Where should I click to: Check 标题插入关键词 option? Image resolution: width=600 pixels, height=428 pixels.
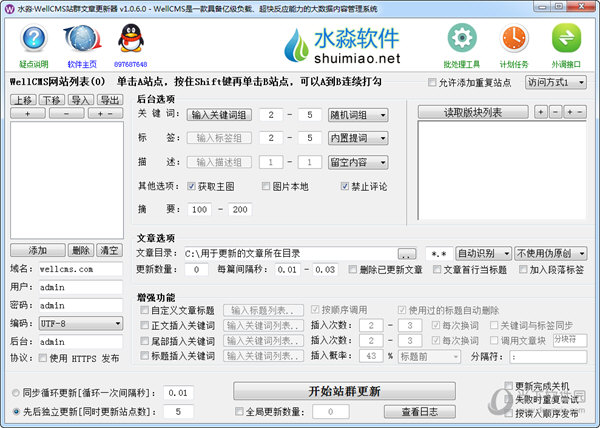145,356
